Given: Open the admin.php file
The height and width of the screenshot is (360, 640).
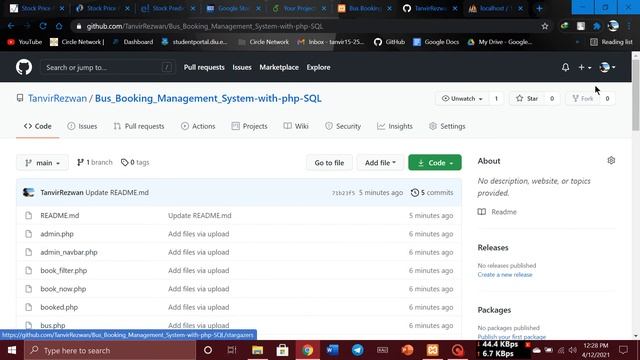Looking at the screenshot, I should tap(57, 234).
